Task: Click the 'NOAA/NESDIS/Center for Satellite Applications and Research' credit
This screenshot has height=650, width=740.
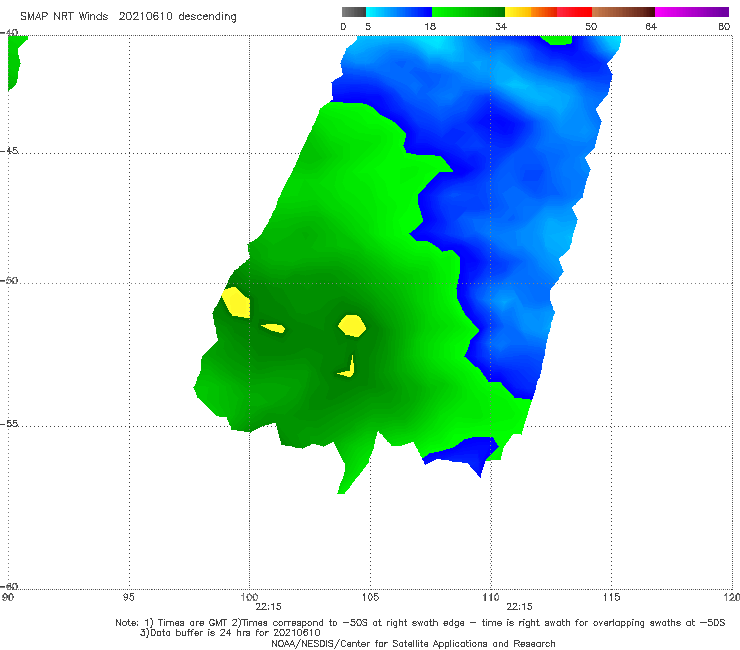Action: coord(413,643)
